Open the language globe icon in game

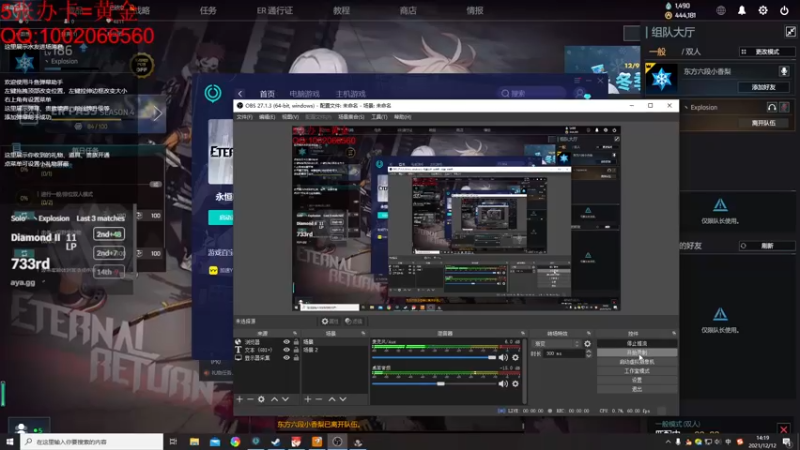tap(720, 10)
